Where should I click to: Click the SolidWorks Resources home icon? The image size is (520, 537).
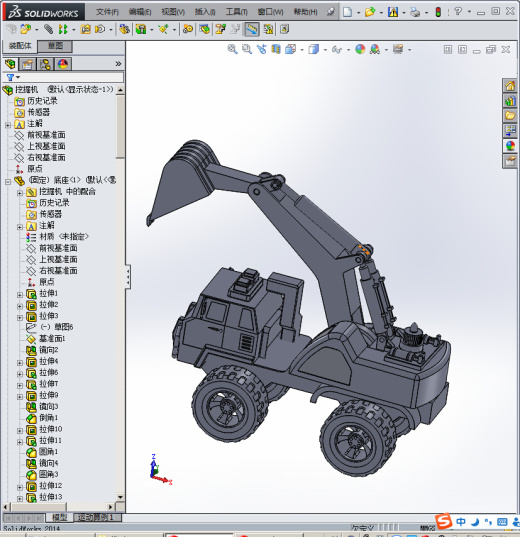tap(510, 86)
